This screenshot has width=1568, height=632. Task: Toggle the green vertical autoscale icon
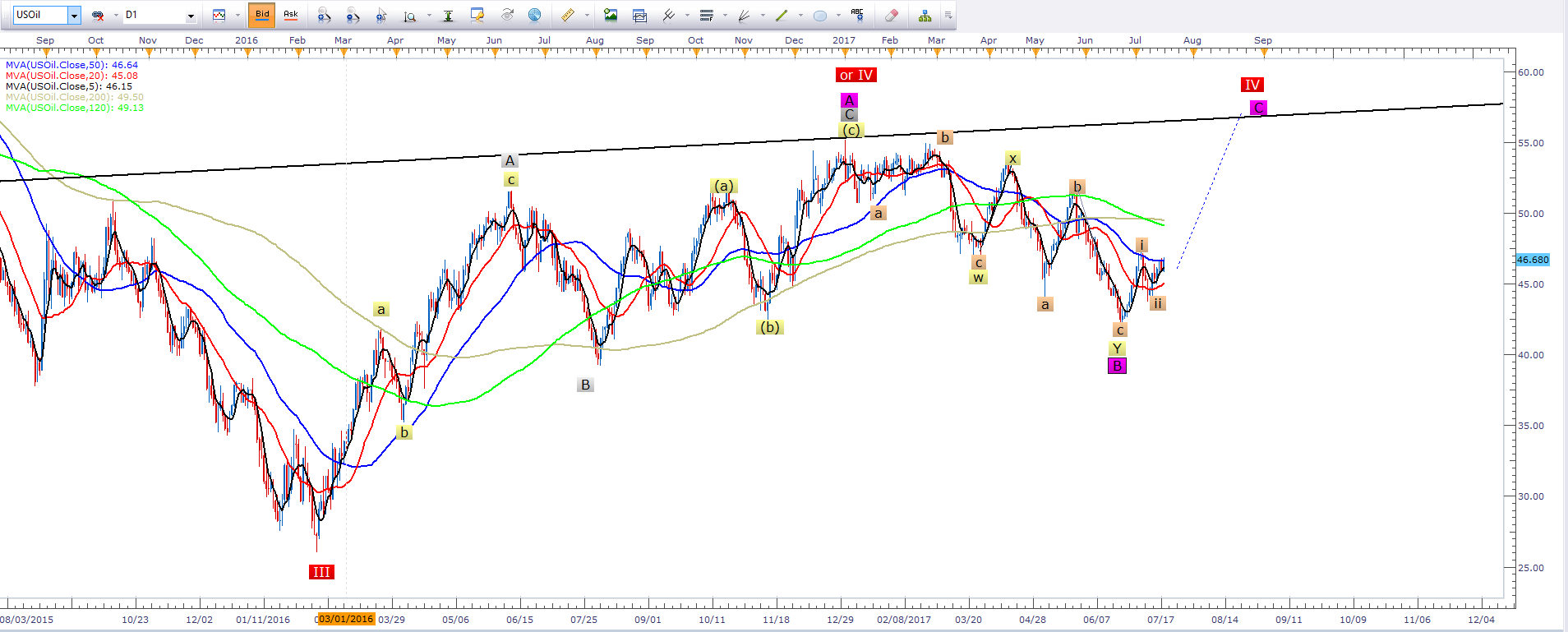(x=448, y=15)
